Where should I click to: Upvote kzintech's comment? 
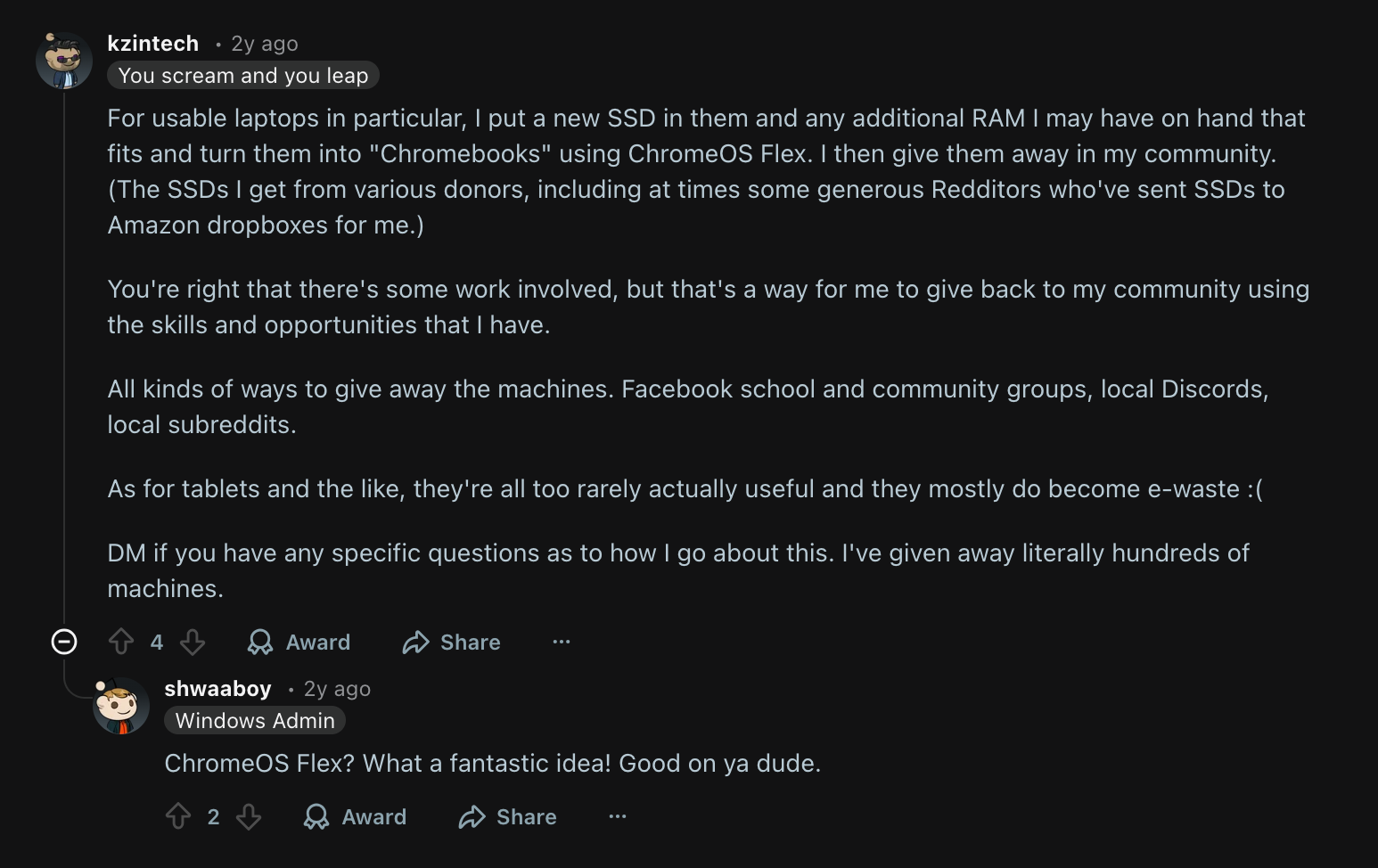121,642
